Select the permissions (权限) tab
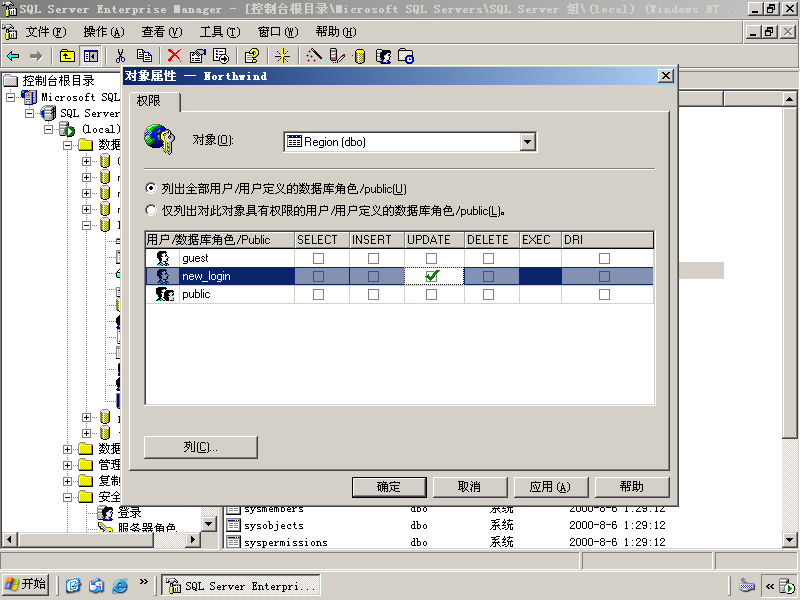Viewport: 800px width, 600px height. pyautogui.click(x=154, y=101)
